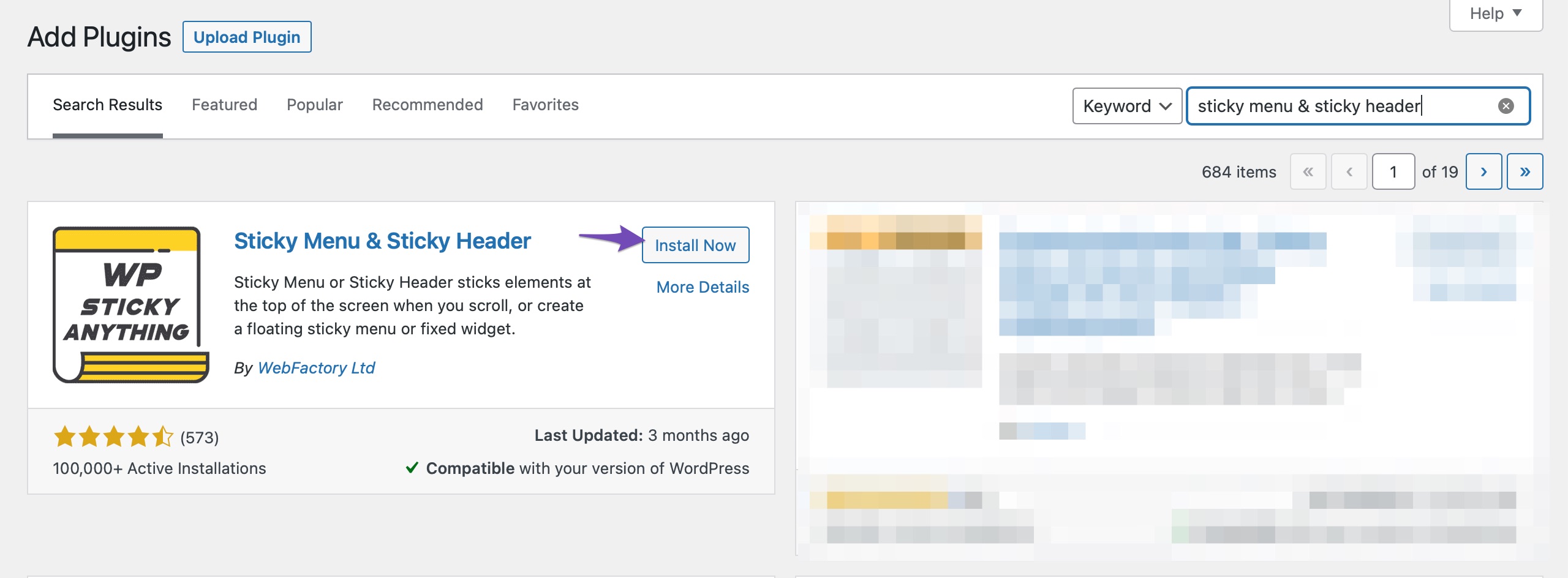Switch to the Featured tab

[x=224, y=104]
